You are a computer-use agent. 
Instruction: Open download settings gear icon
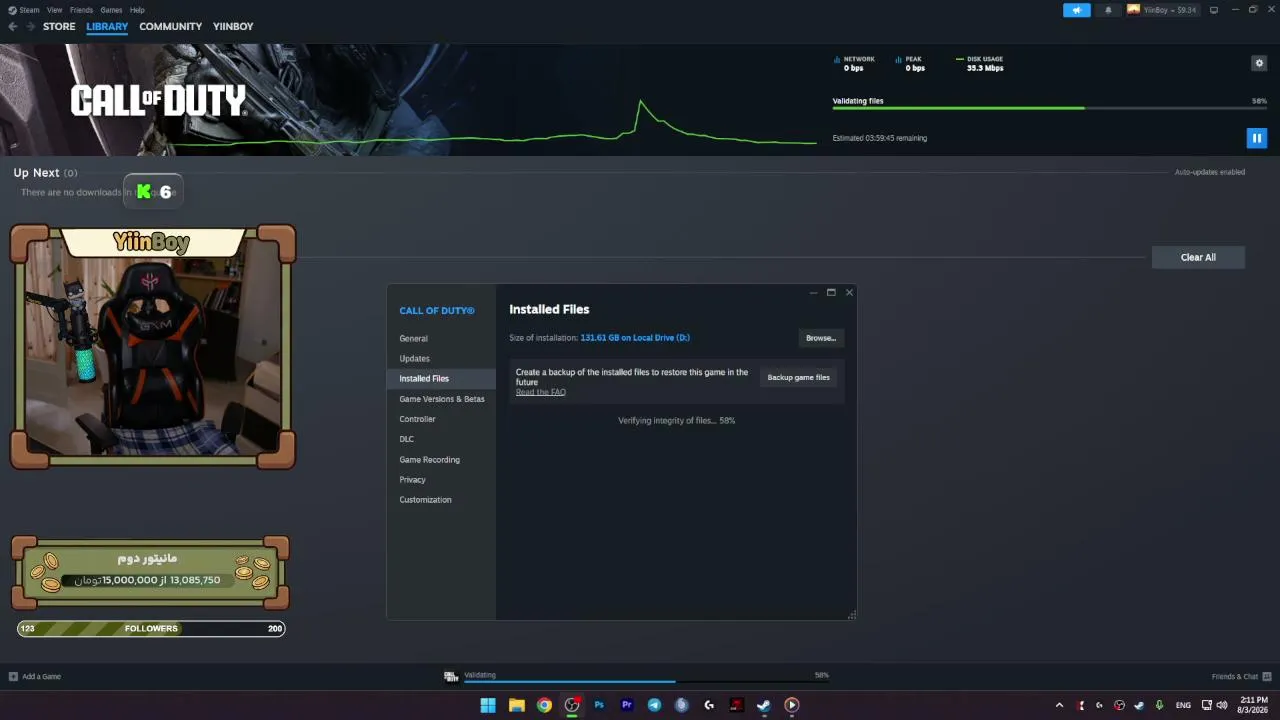point(1259,63)
